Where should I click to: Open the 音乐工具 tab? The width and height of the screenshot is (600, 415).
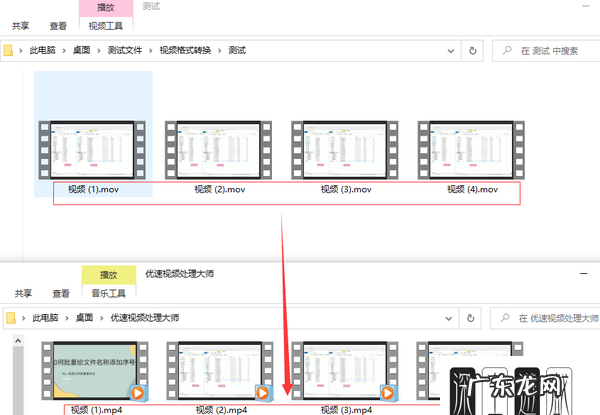[109, 293]
